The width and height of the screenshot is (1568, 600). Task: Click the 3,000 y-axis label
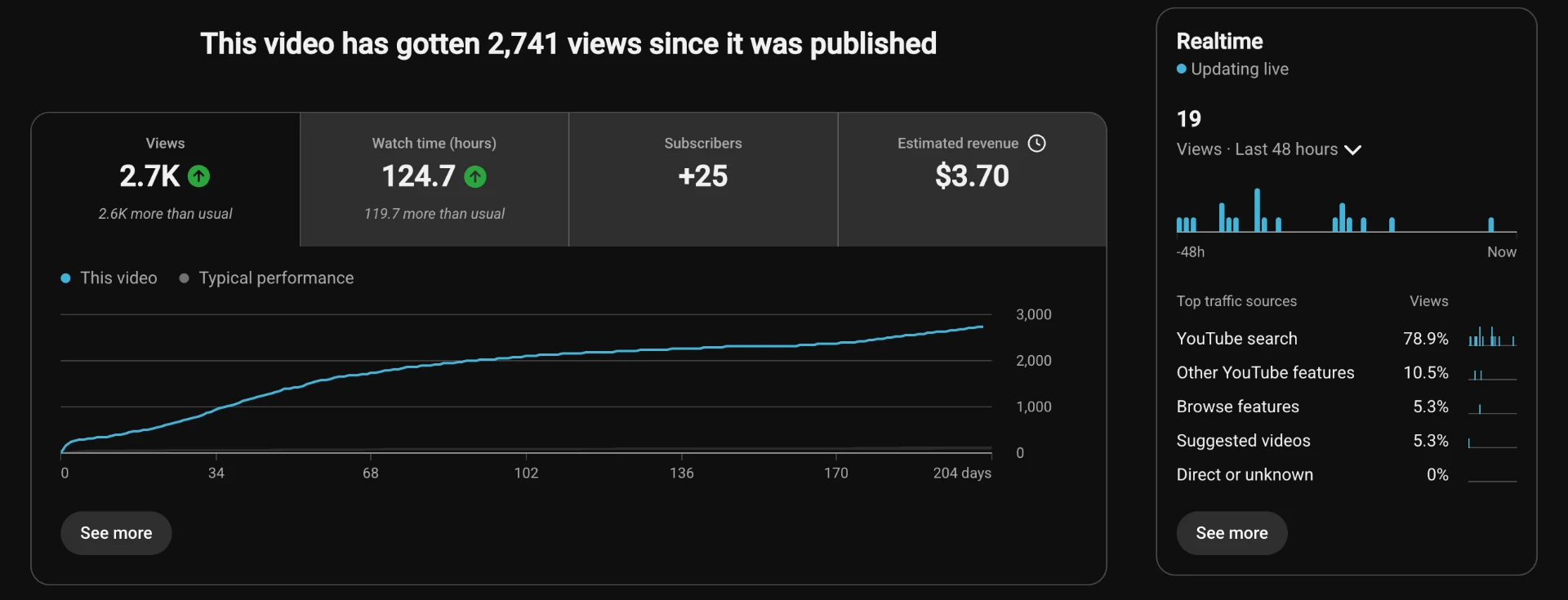(x=1034, y=315)
